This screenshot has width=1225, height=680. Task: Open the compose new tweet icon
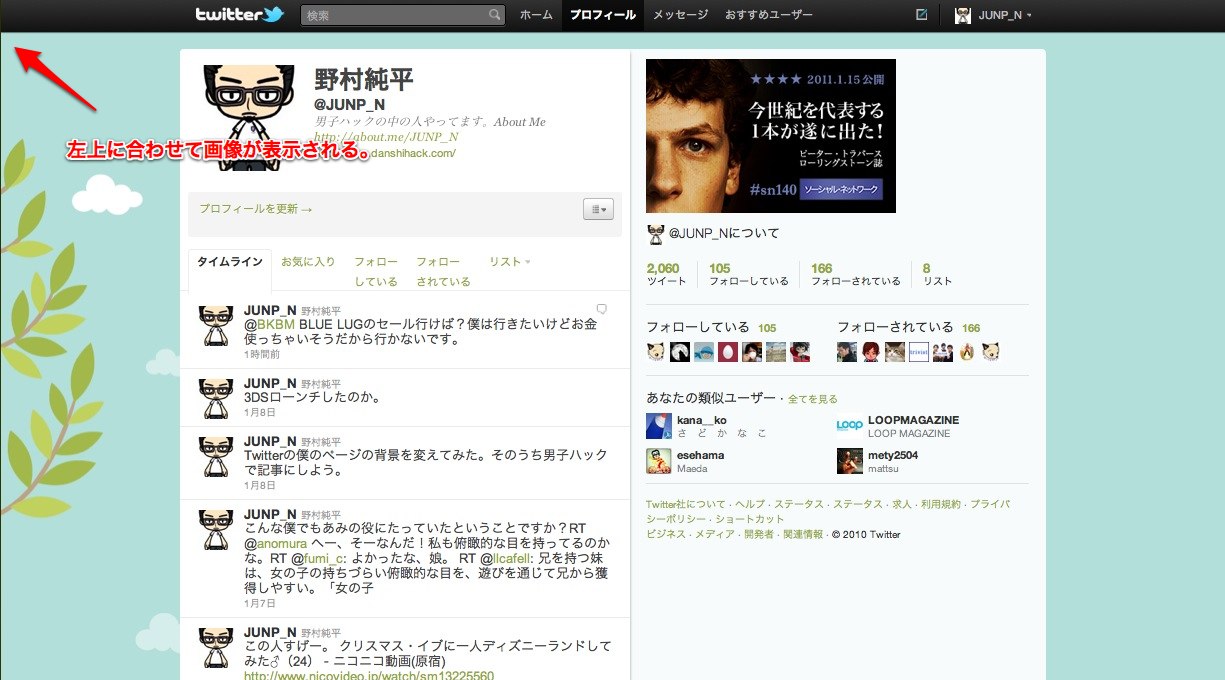point(922,15)
